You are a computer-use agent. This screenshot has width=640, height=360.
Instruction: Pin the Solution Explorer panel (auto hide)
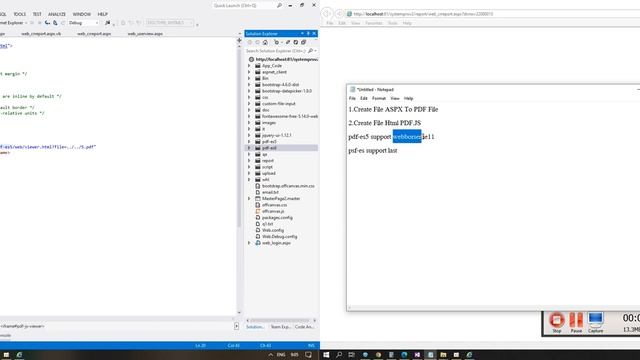tap(308, 33)
